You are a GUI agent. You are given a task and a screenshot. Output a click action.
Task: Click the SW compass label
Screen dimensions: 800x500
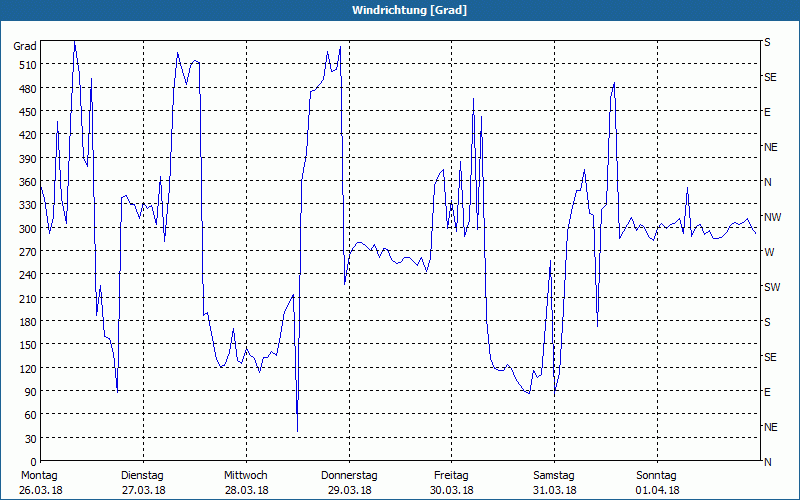click(772, 287)
